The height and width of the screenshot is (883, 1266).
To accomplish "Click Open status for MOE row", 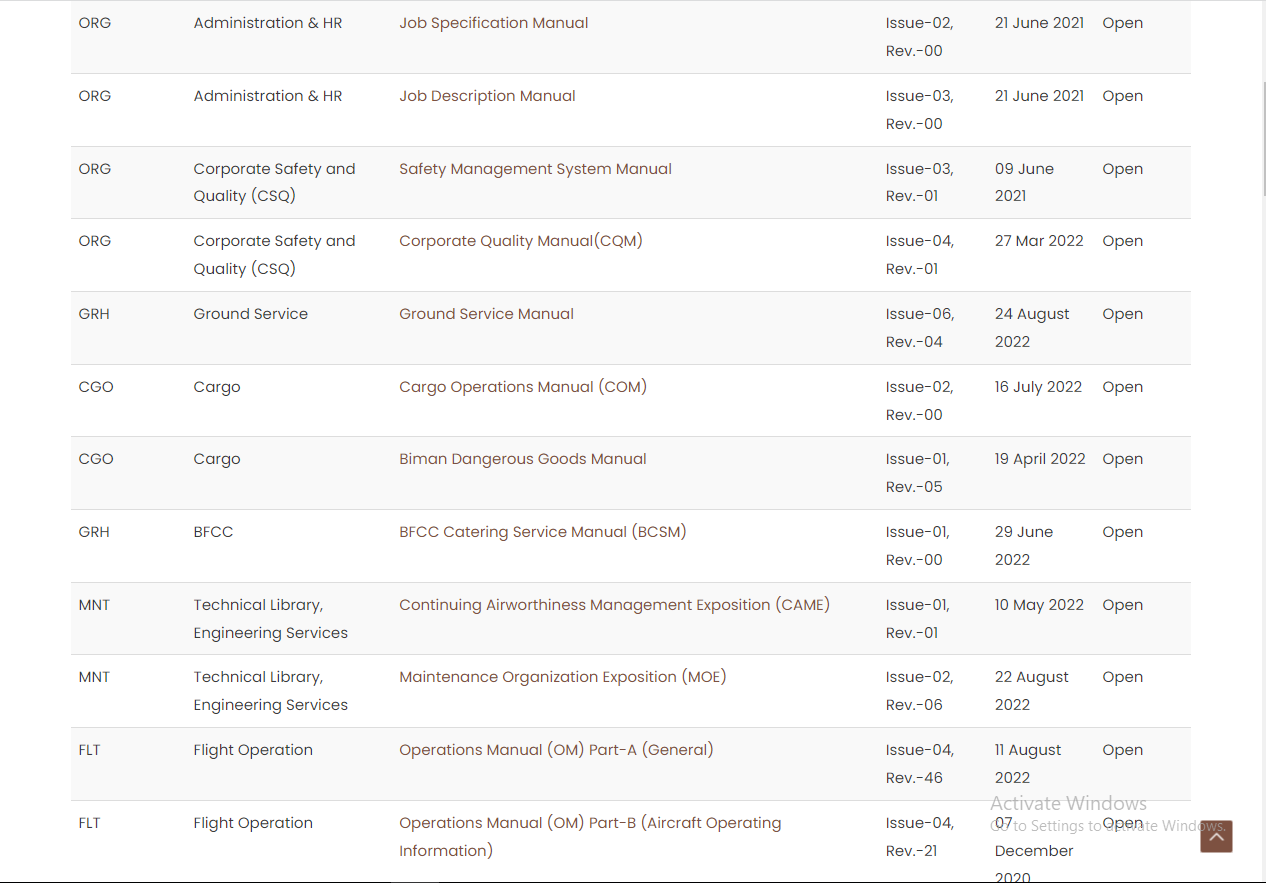I will [x=1122, y=677].
